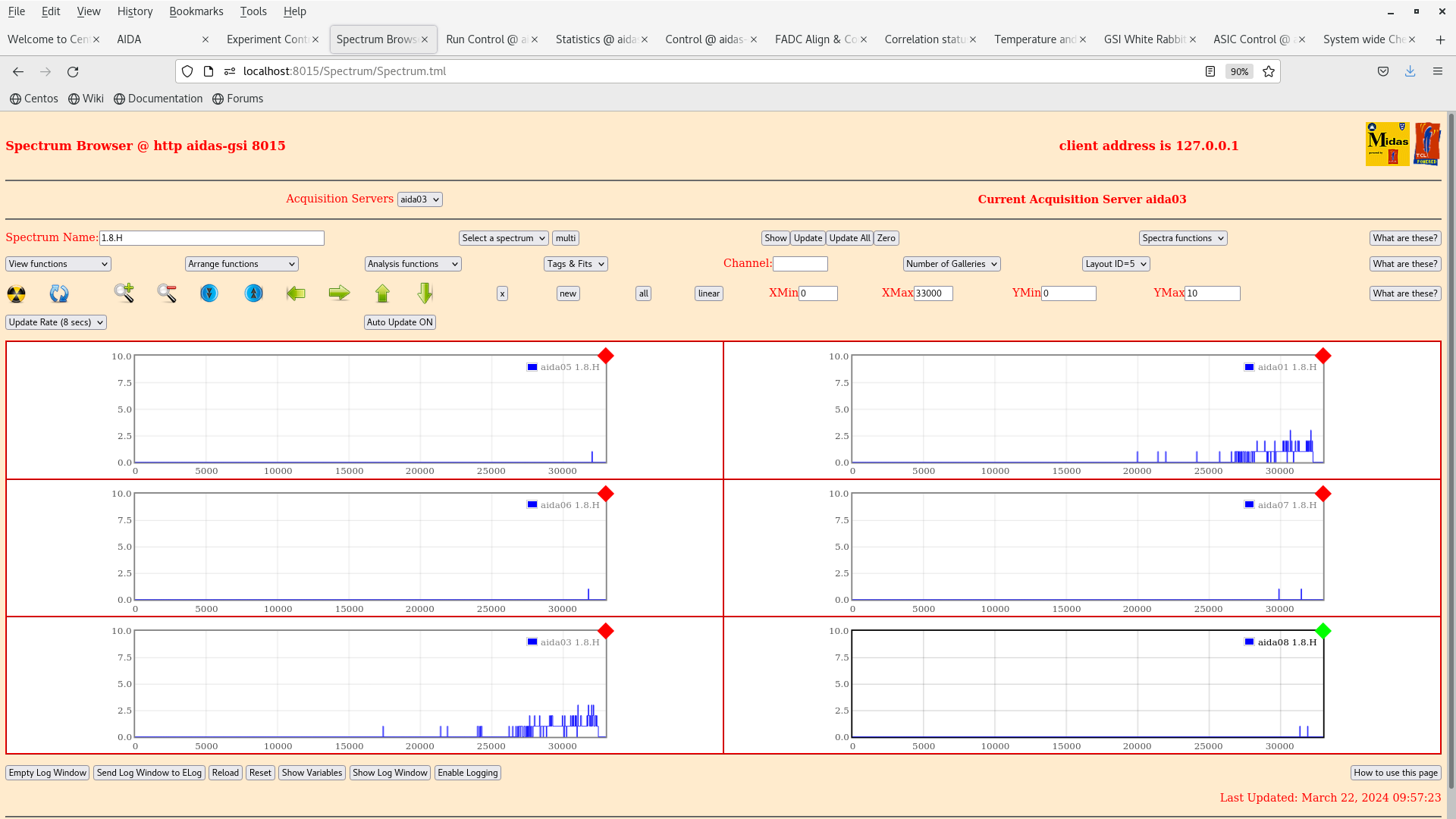Click the Update All button
The width and height of the screenshot is (1456, 819).
[849, 238]
